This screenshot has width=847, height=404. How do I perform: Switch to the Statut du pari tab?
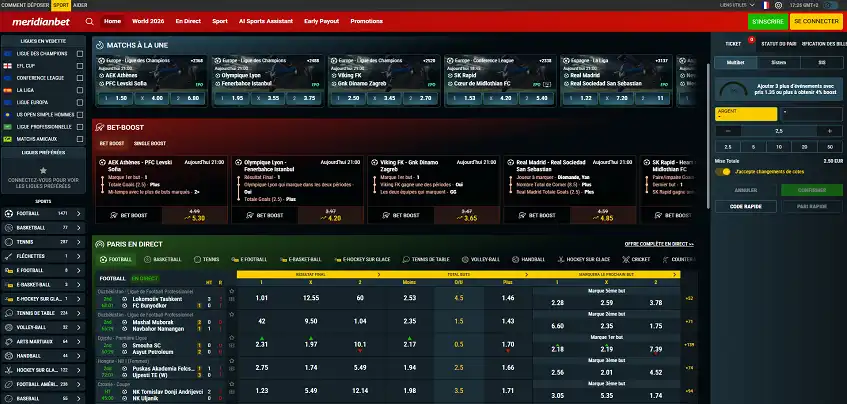pyautogui.click(x=777, y=44)
